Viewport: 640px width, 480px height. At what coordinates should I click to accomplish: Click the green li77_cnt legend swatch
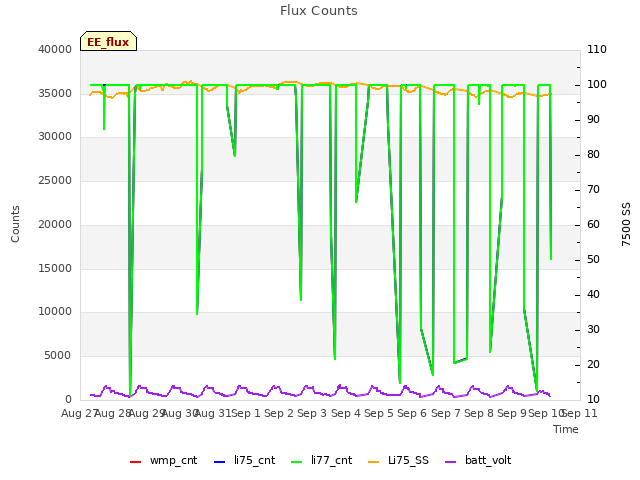click(297, 462)
